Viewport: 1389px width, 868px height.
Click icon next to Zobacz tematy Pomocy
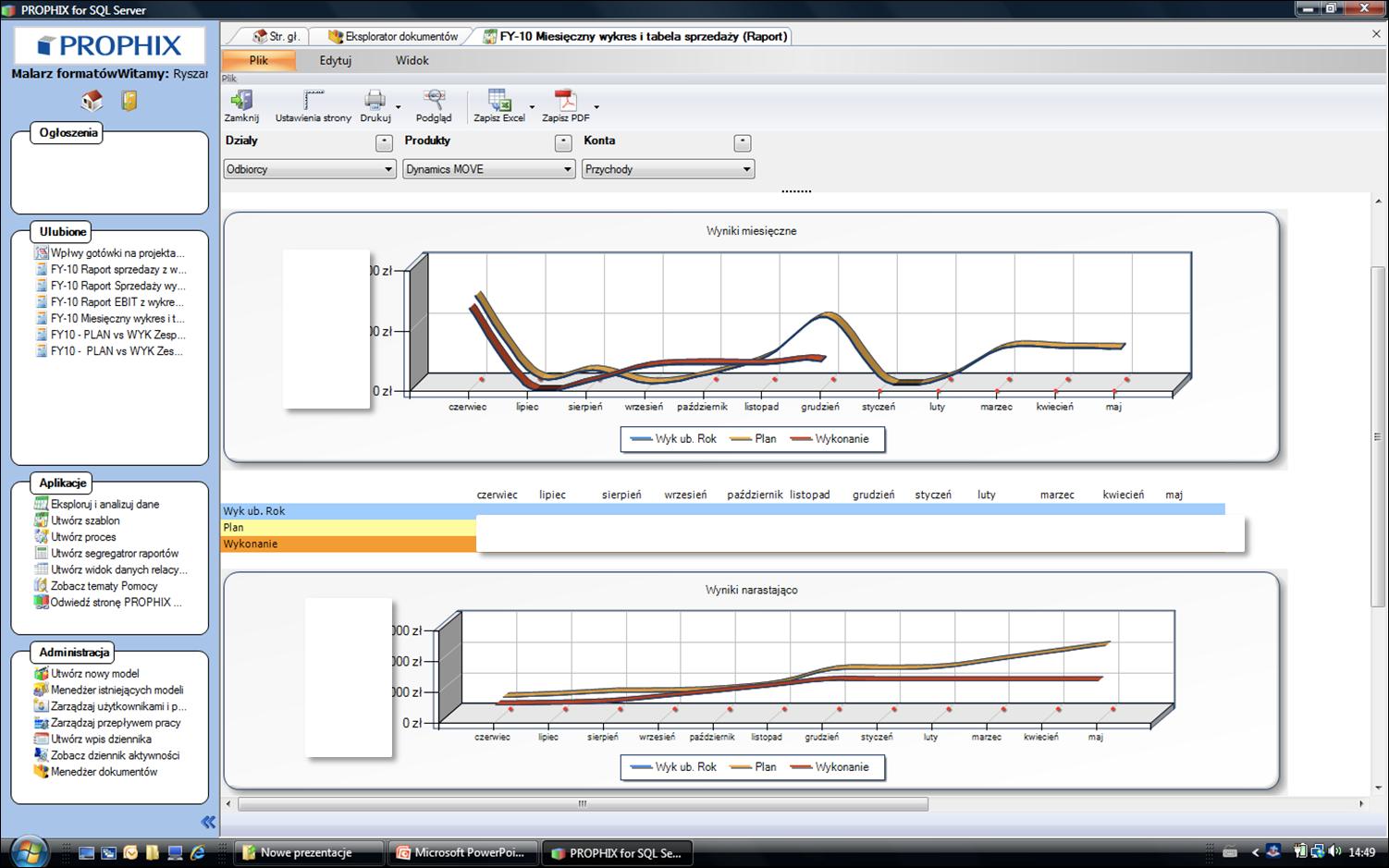point(41,585)
